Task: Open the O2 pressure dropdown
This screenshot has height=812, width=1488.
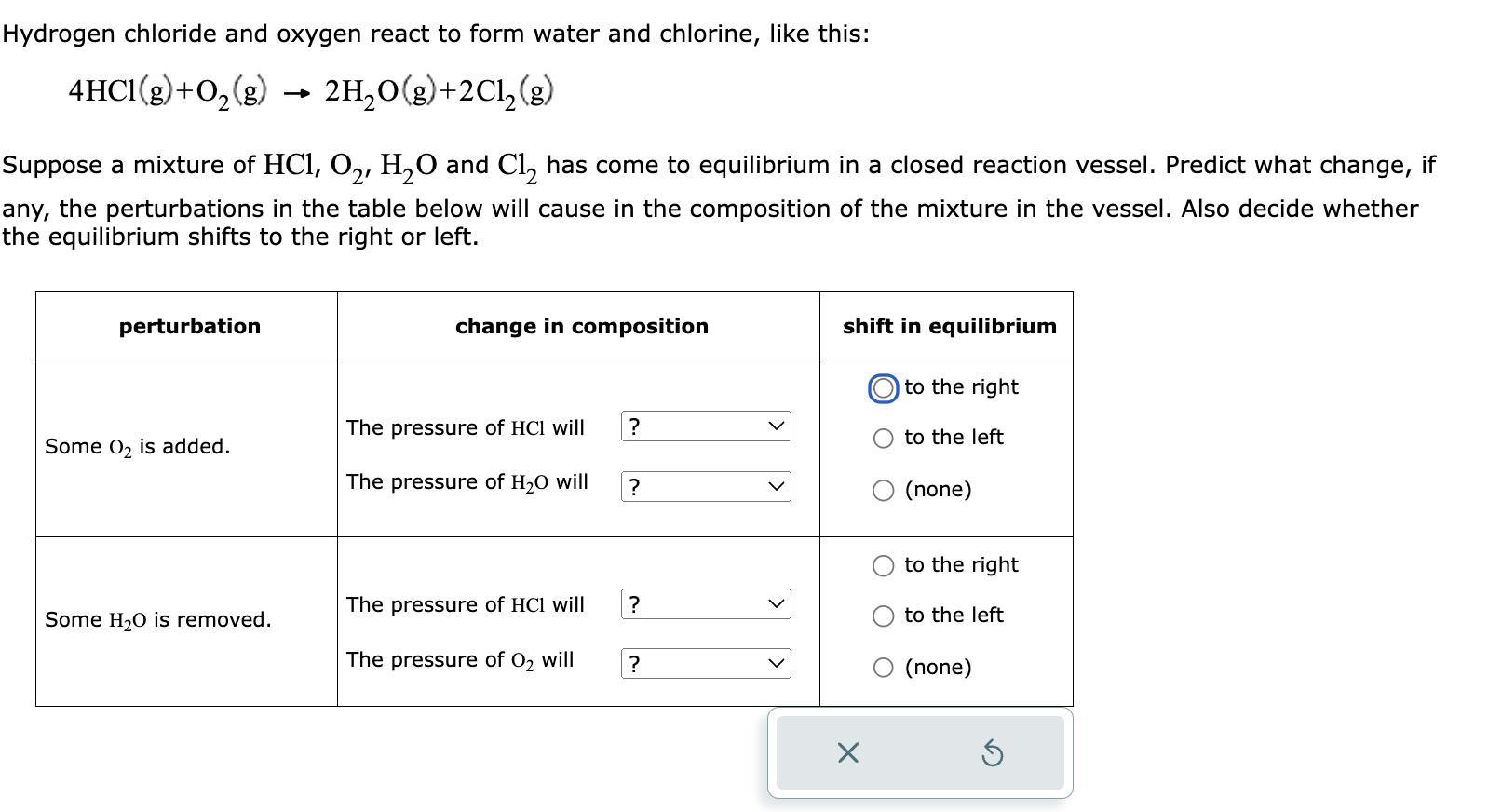Action: (x=705, y=663)
